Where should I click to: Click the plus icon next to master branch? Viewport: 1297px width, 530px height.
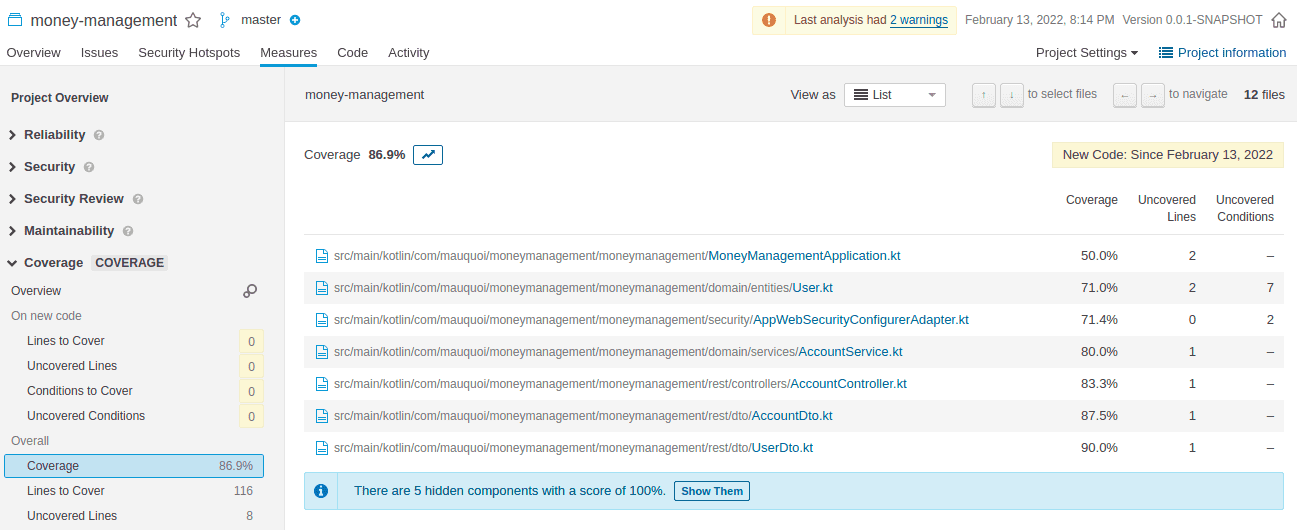click(x=295, y=20)
